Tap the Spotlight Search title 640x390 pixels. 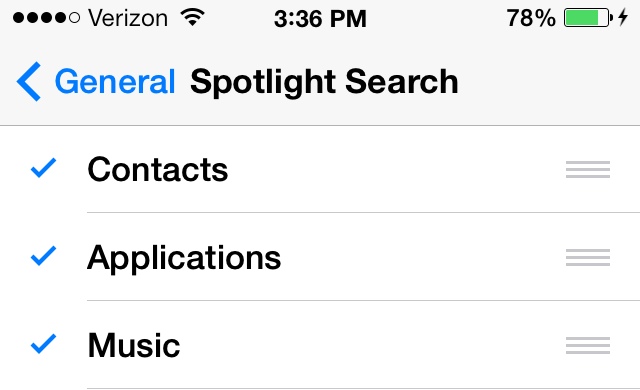[x=324, y=82]
